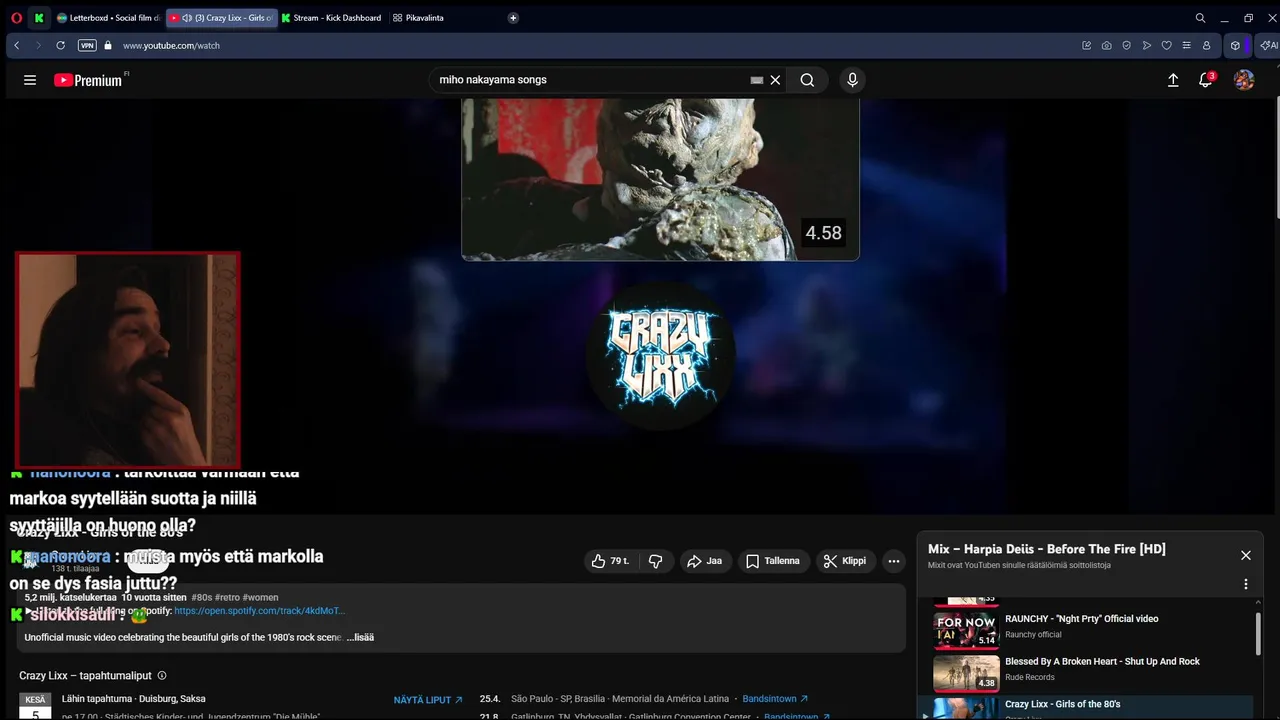Click NÄYTÄ LIPUT tickets link
Viewport: 1280px width, 720px height.
(x=428, y=700)
